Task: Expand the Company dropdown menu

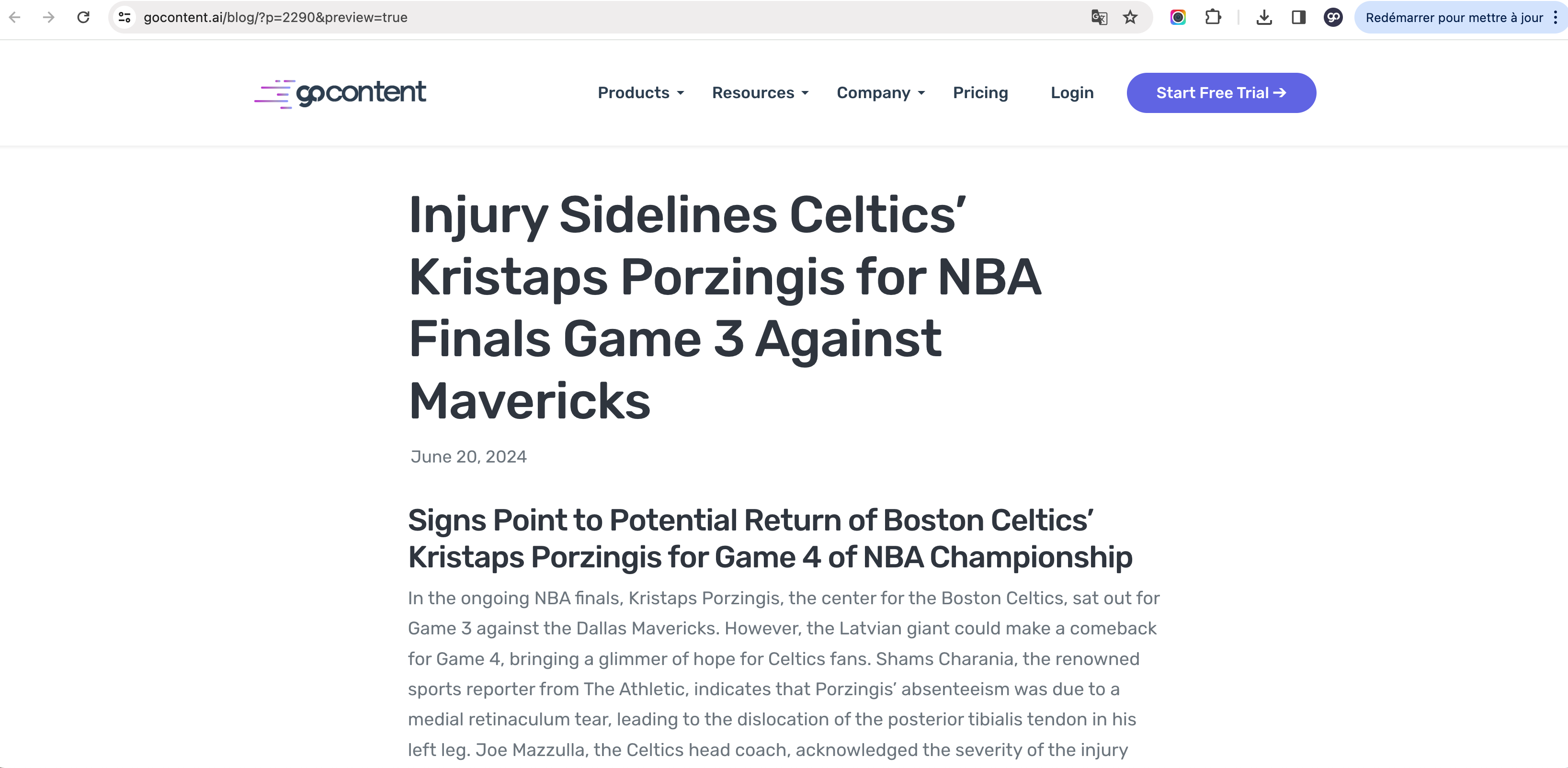Action: coord(880,92)
